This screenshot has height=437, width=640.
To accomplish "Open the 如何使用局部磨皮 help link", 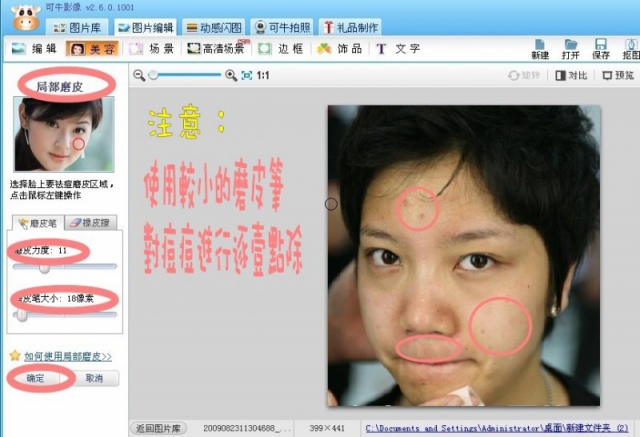I will pos(67,355).
